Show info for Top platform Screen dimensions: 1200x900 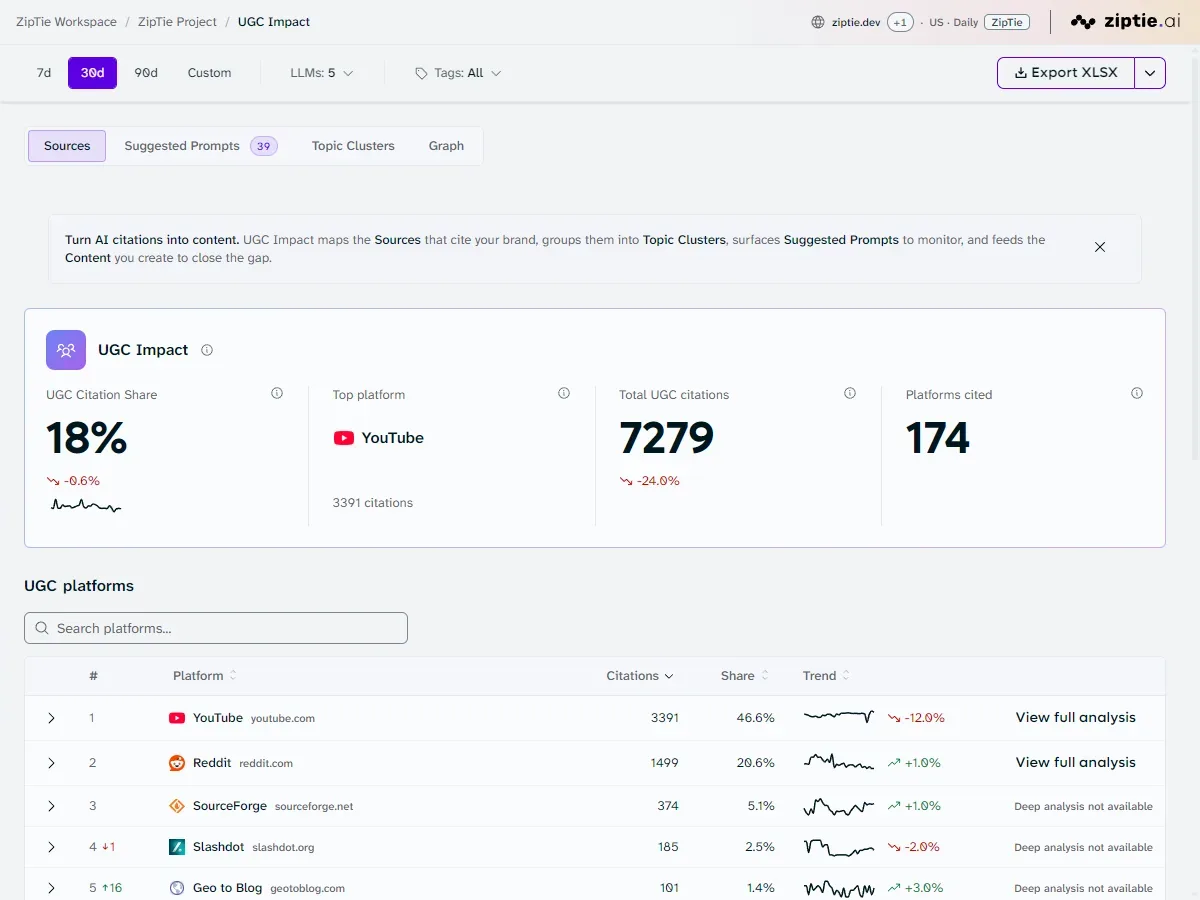[x=564, y=394]
